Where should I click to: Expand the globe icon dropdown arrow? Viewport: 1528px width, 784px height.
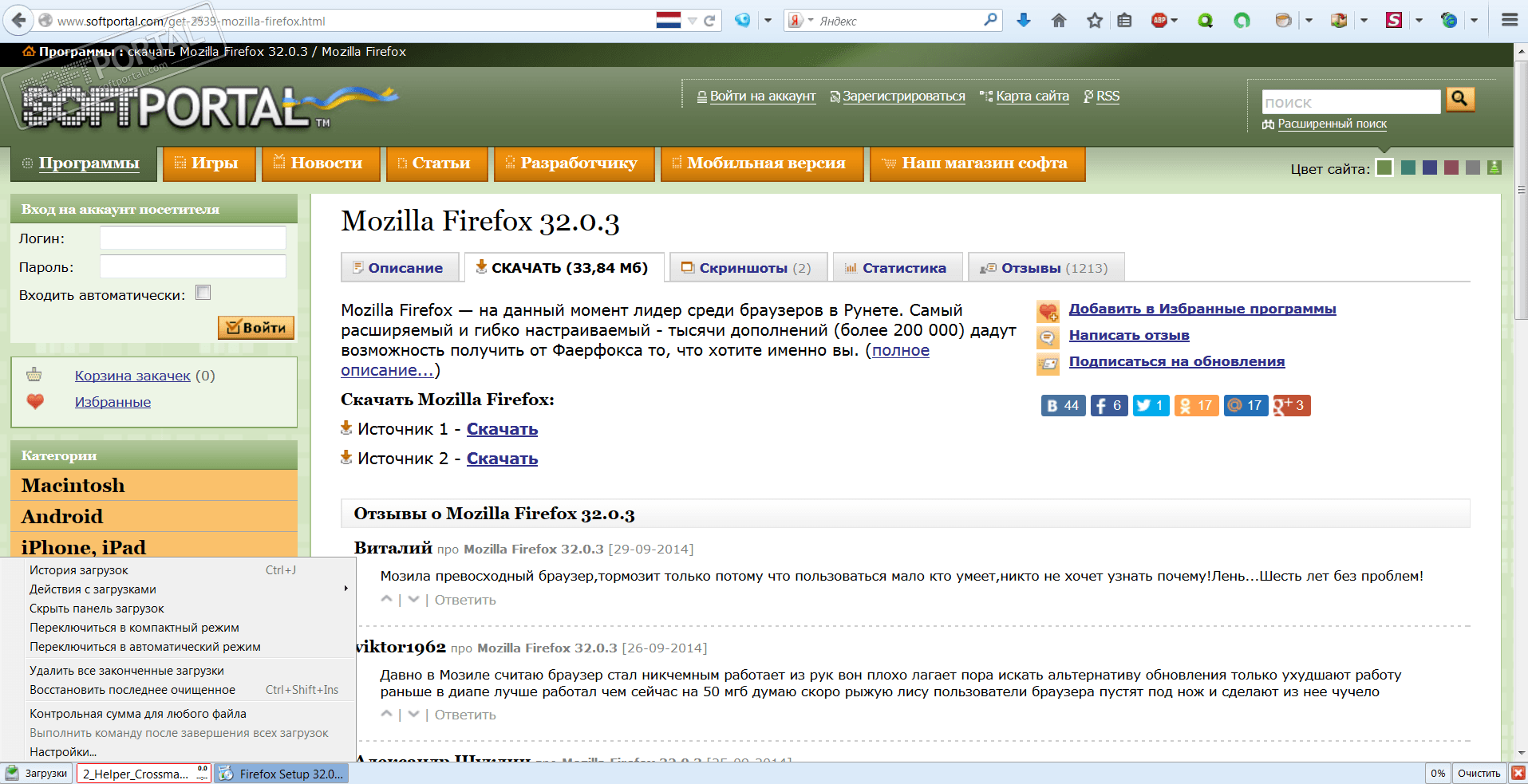1474,21
